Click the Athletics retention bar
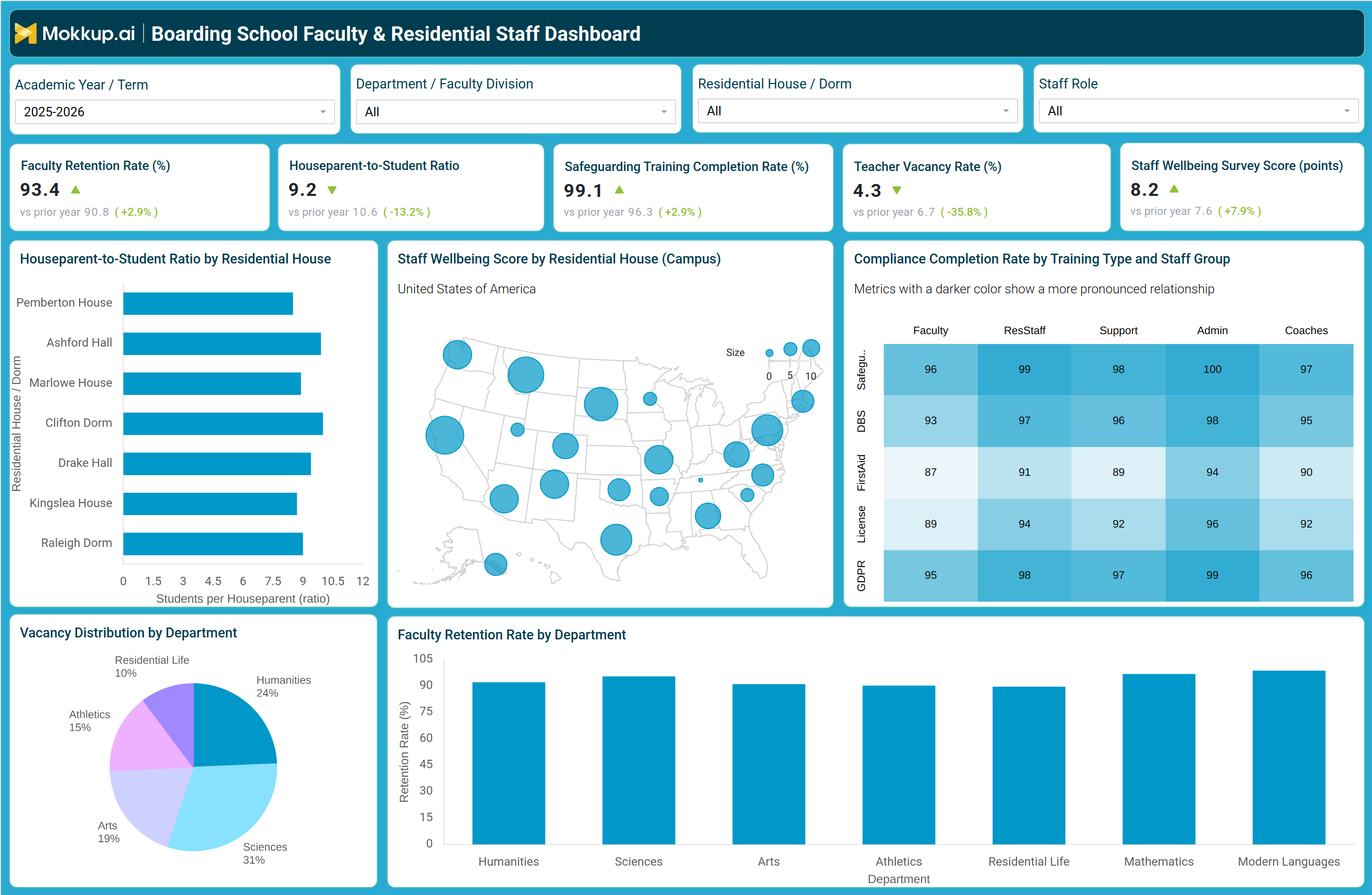 click(x=899, y=765)
